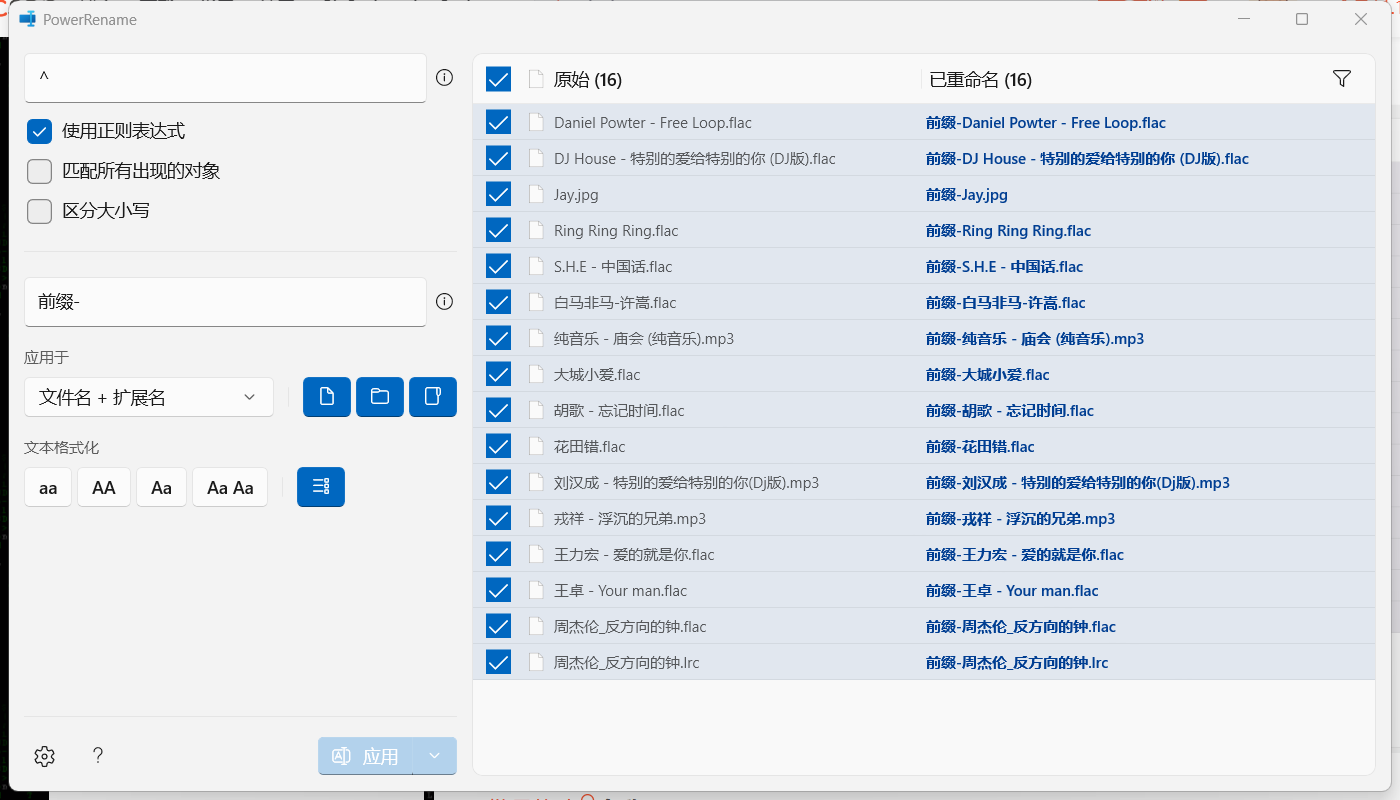Enable 区分大小写 checkbox
Viewport: 1400px width, 800px height.
(x=40, y=211)
